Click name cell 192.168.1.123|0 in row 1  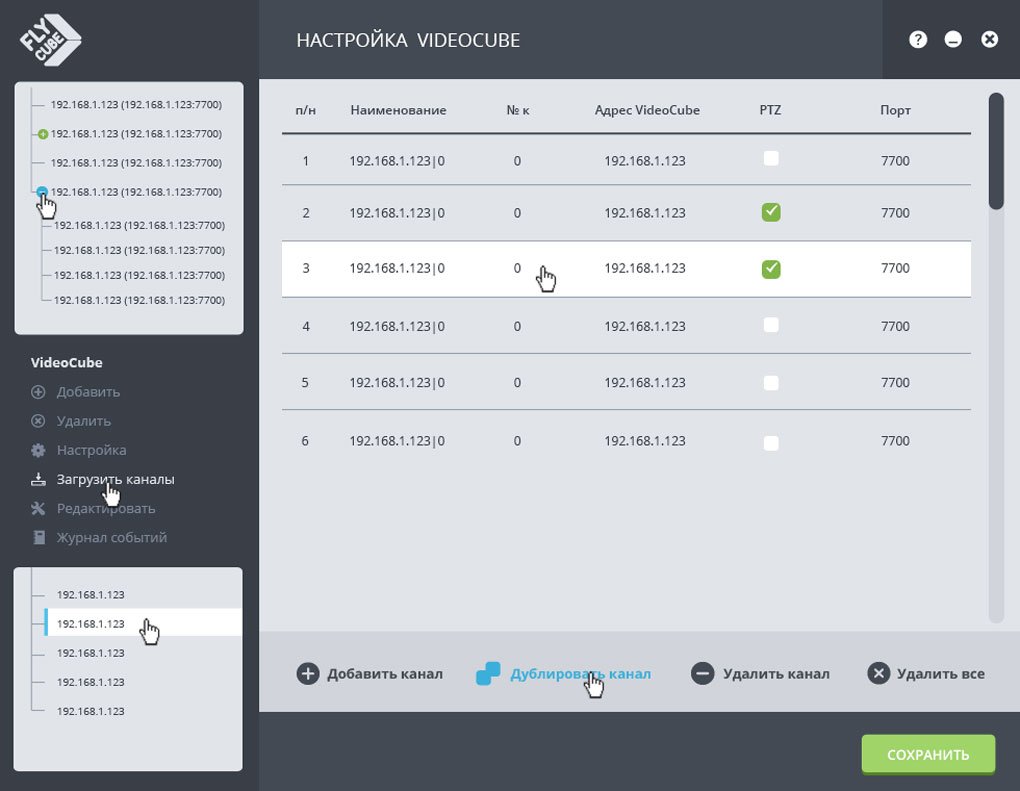[x=397, y=161]
